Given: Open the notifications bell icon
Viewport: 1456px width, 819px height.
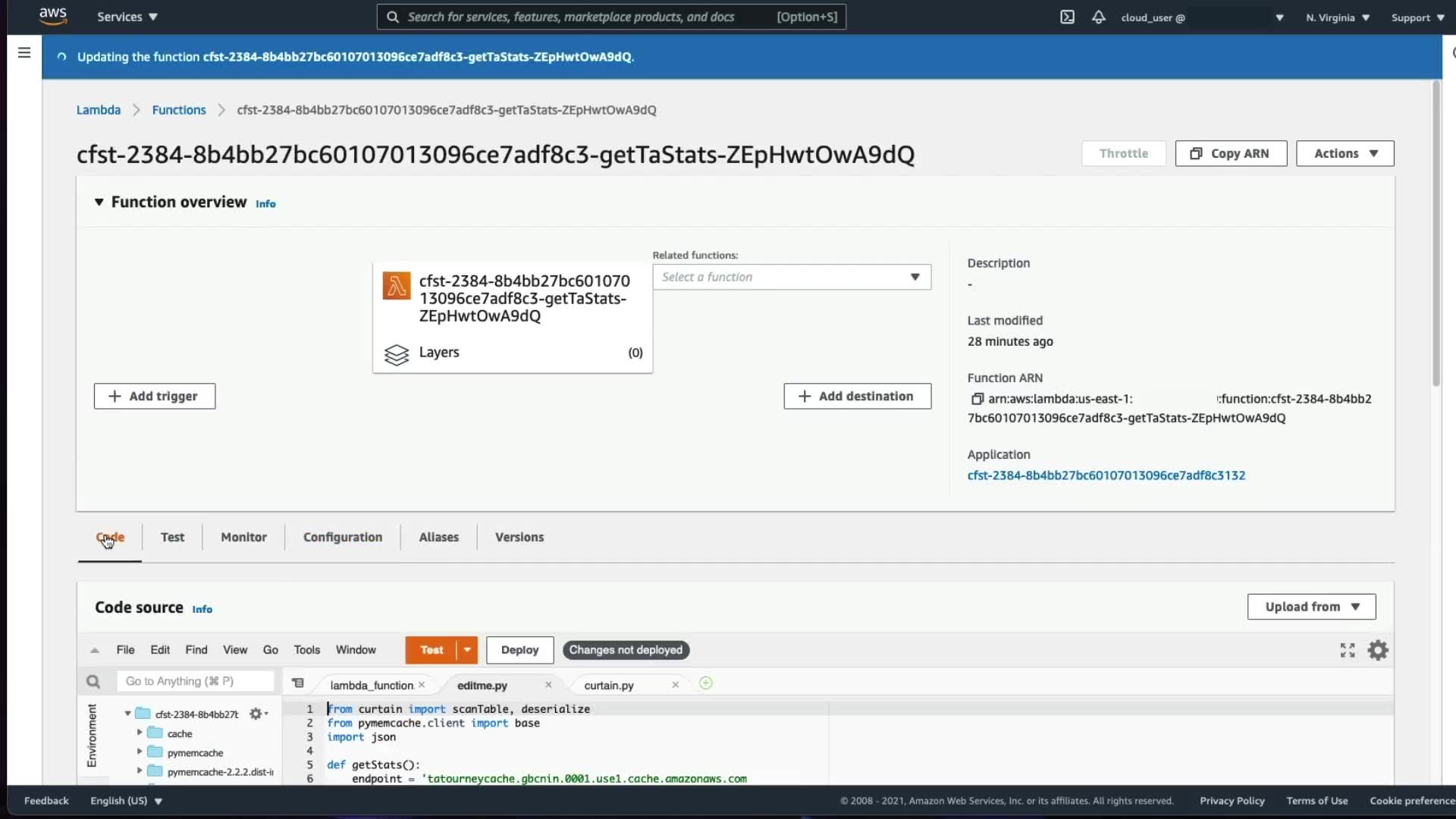Looking at the screenshot, I should [x=1098, y=17].
